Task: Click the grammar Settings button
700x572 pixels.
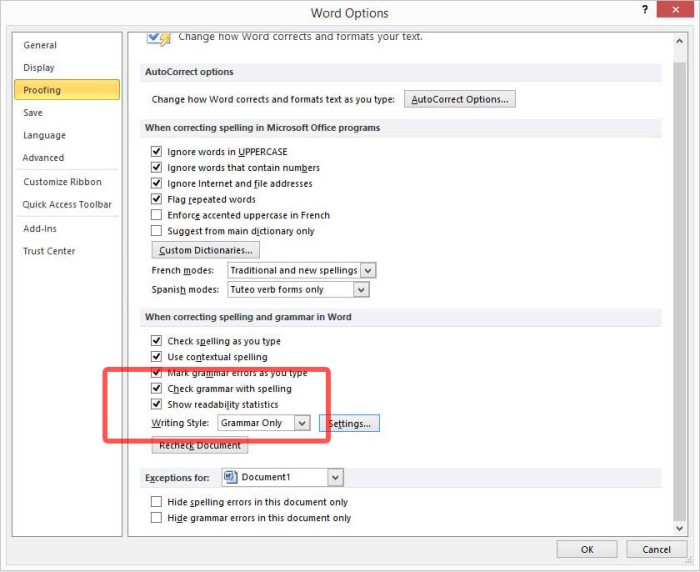Action: point(349,424)
